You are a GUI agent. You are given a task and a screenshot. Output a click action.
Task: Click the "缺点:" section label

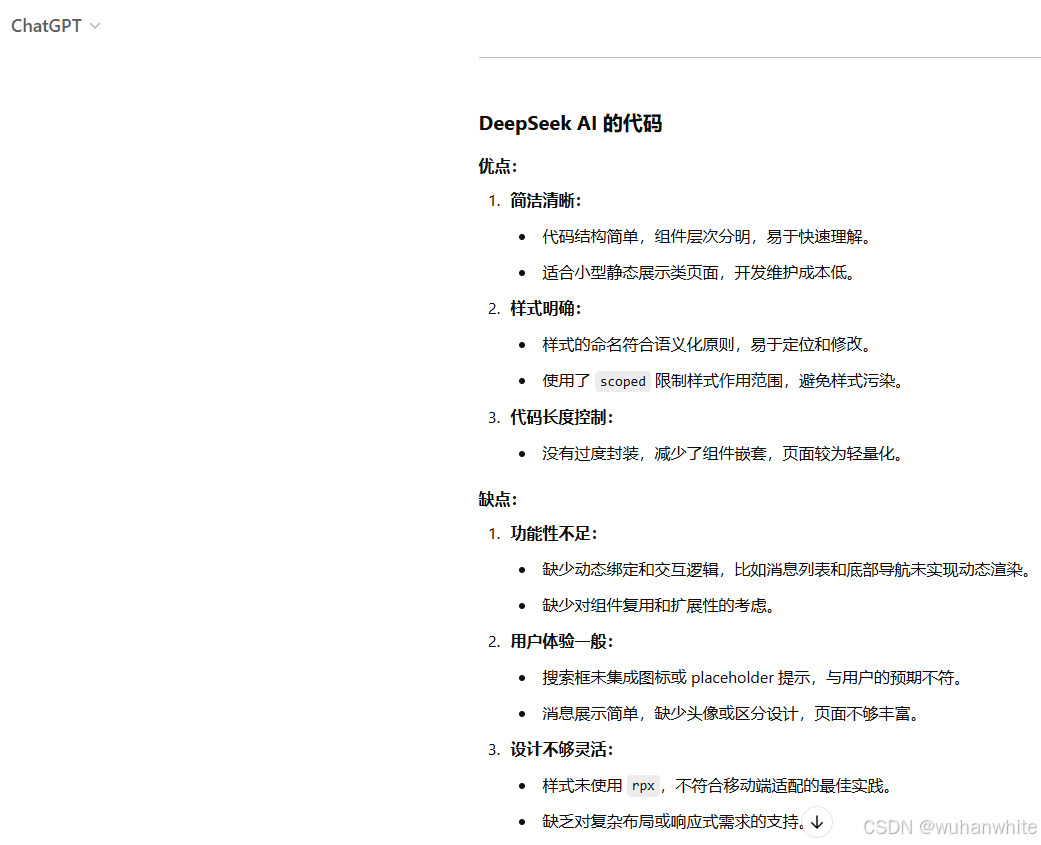point(498,499)
